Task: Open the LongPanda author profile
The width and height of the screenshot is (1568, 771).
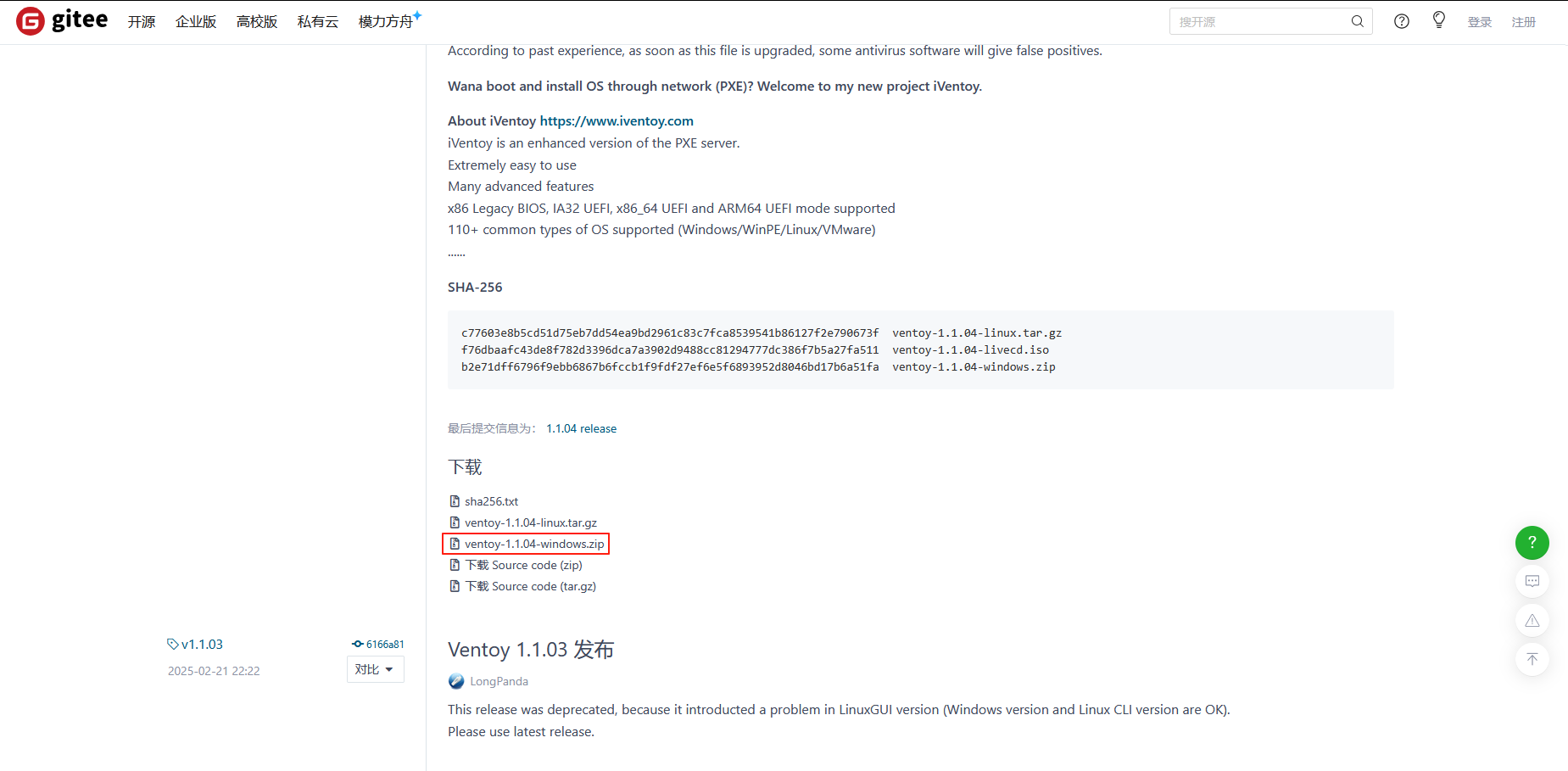Action: point(499,681)
